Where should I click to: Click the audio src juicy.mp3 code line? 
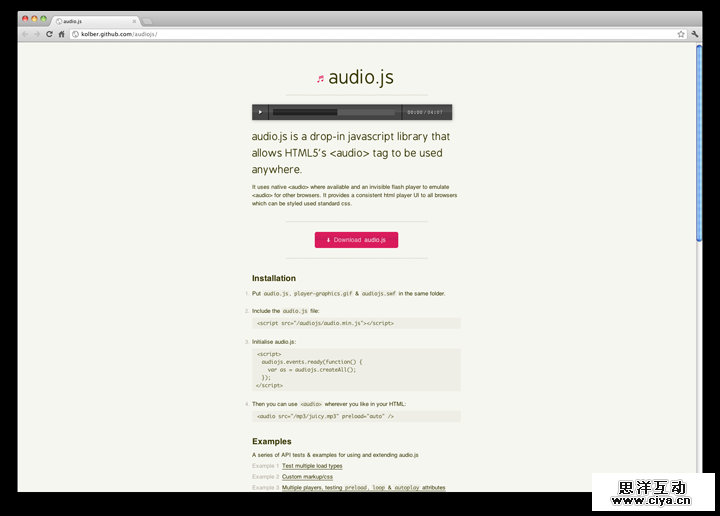point(356,416)
